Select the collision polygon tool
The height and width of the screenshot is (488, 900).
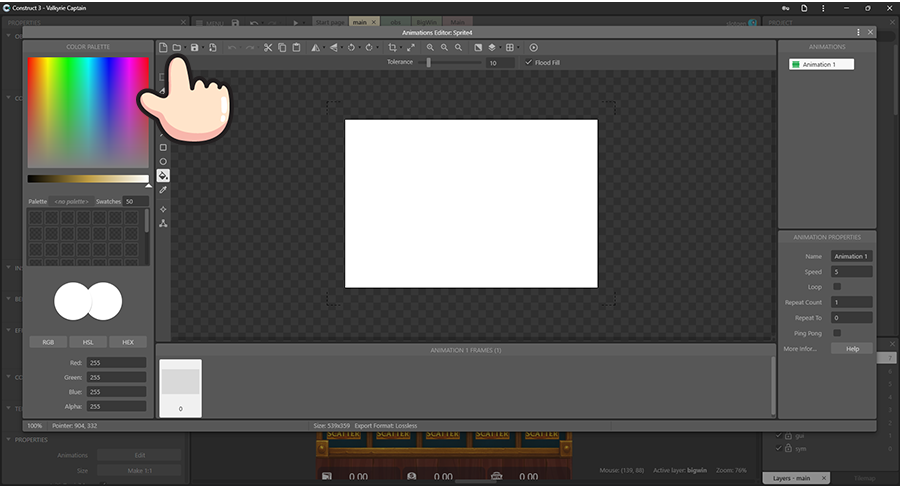pos(163,223)
